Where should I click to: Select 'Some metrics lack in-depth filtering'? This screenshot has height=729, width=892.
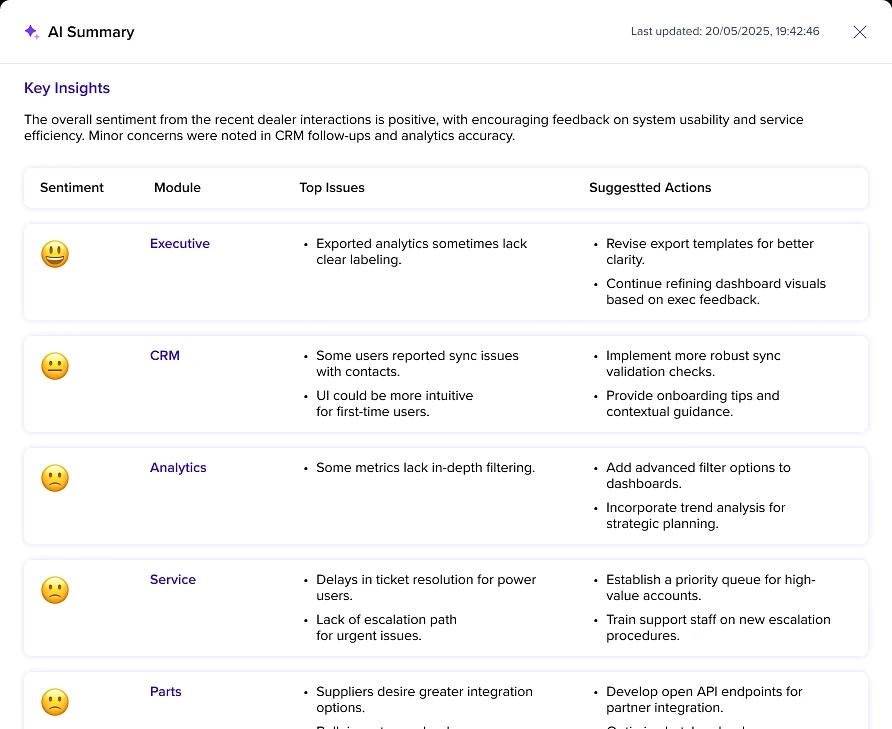coord(426,468)
